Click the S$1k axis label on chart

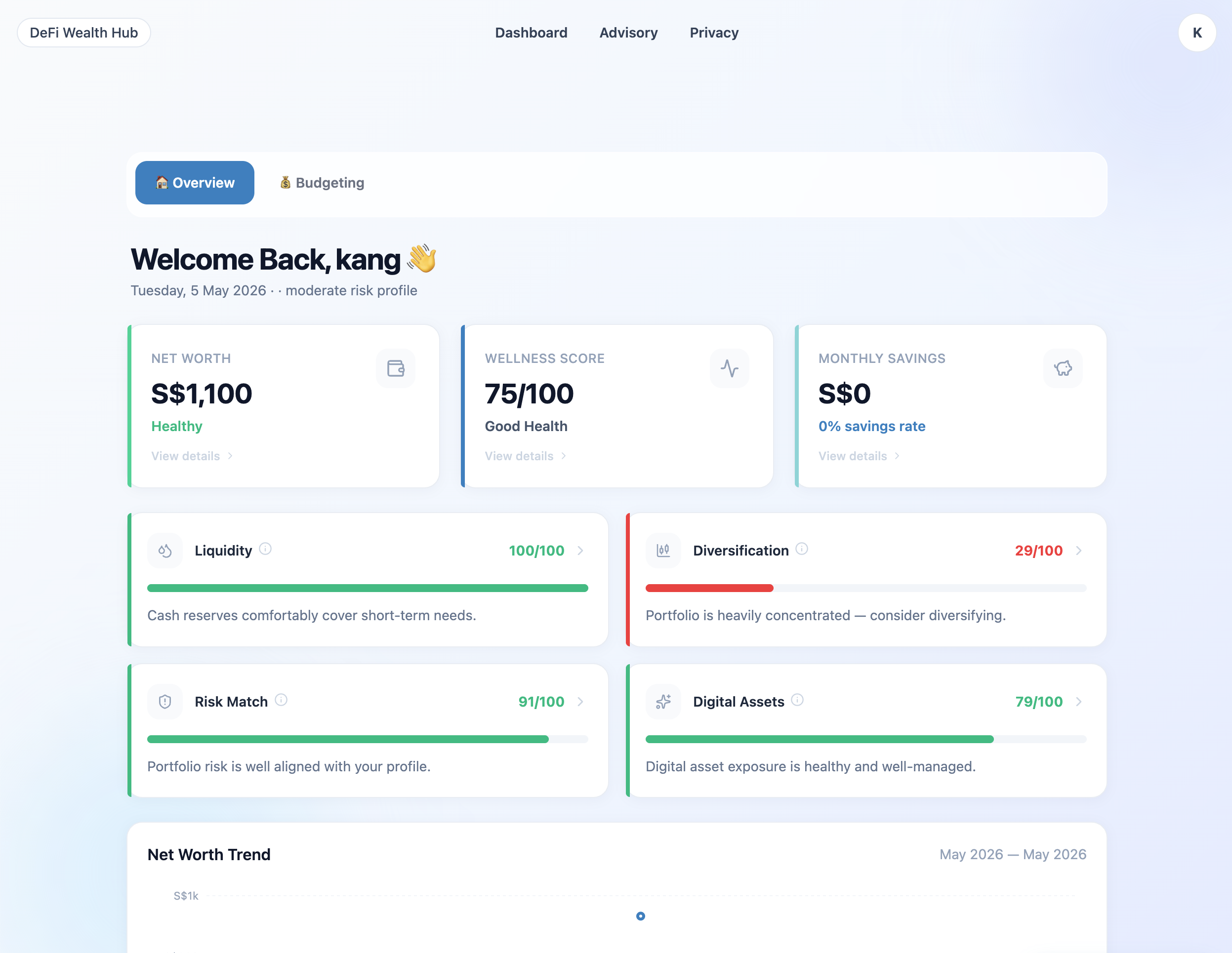[x=186, y=896]
